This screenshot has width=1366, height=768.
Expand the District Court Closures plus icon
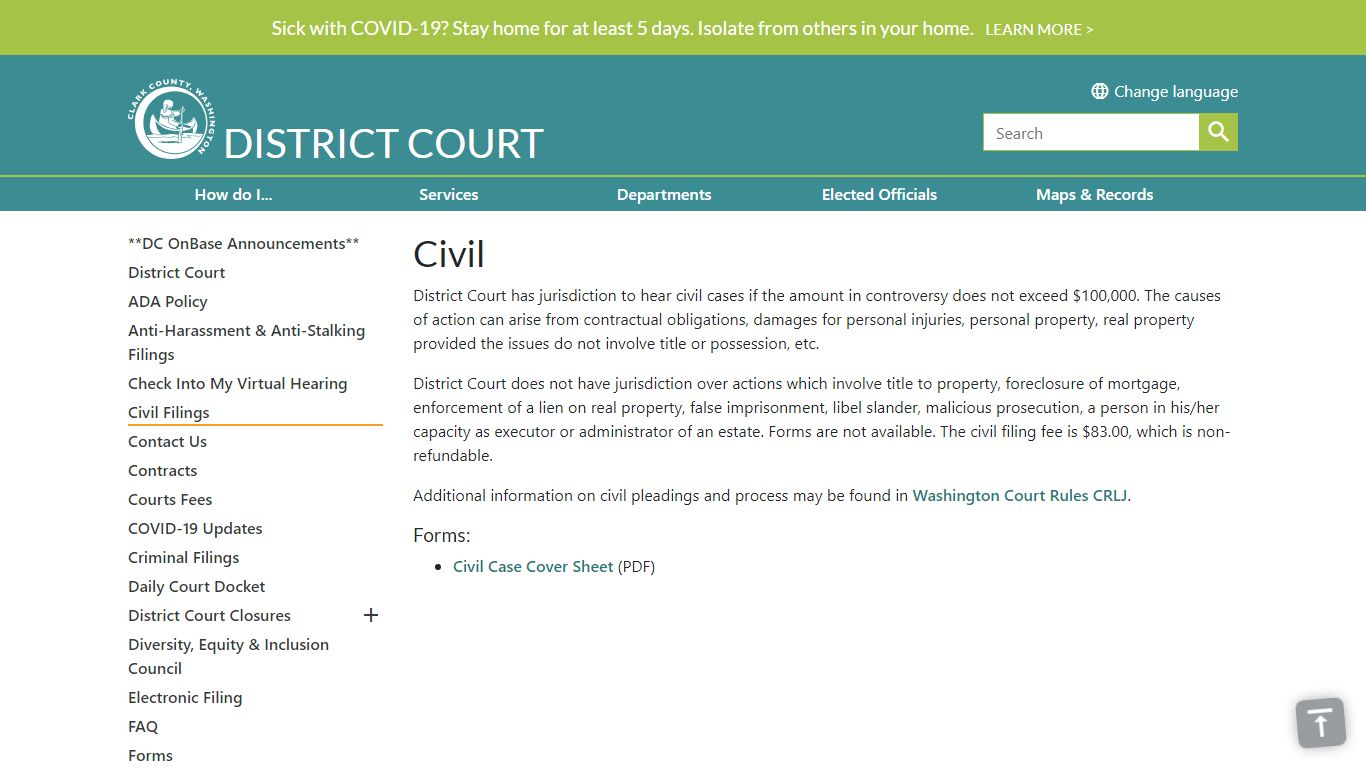coord(371,615)
